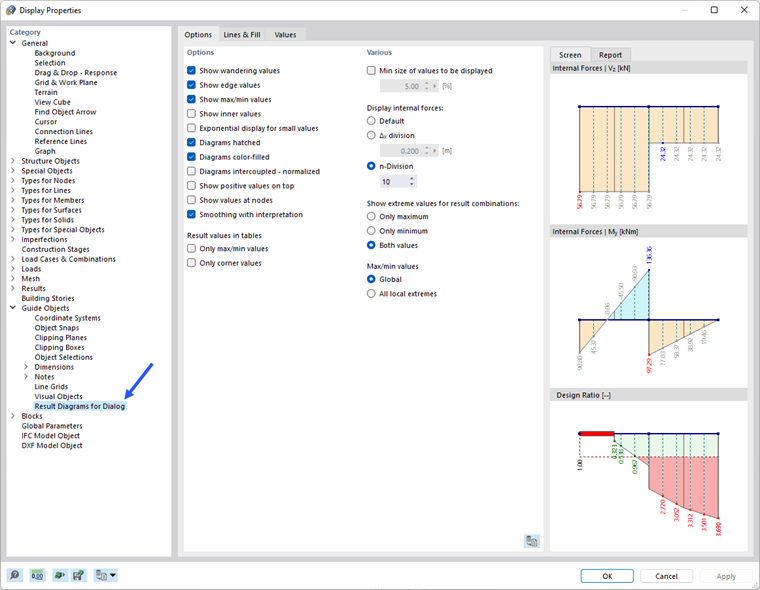Expand the Results category
Screen dimensions: 760x590
coord(13,288)
